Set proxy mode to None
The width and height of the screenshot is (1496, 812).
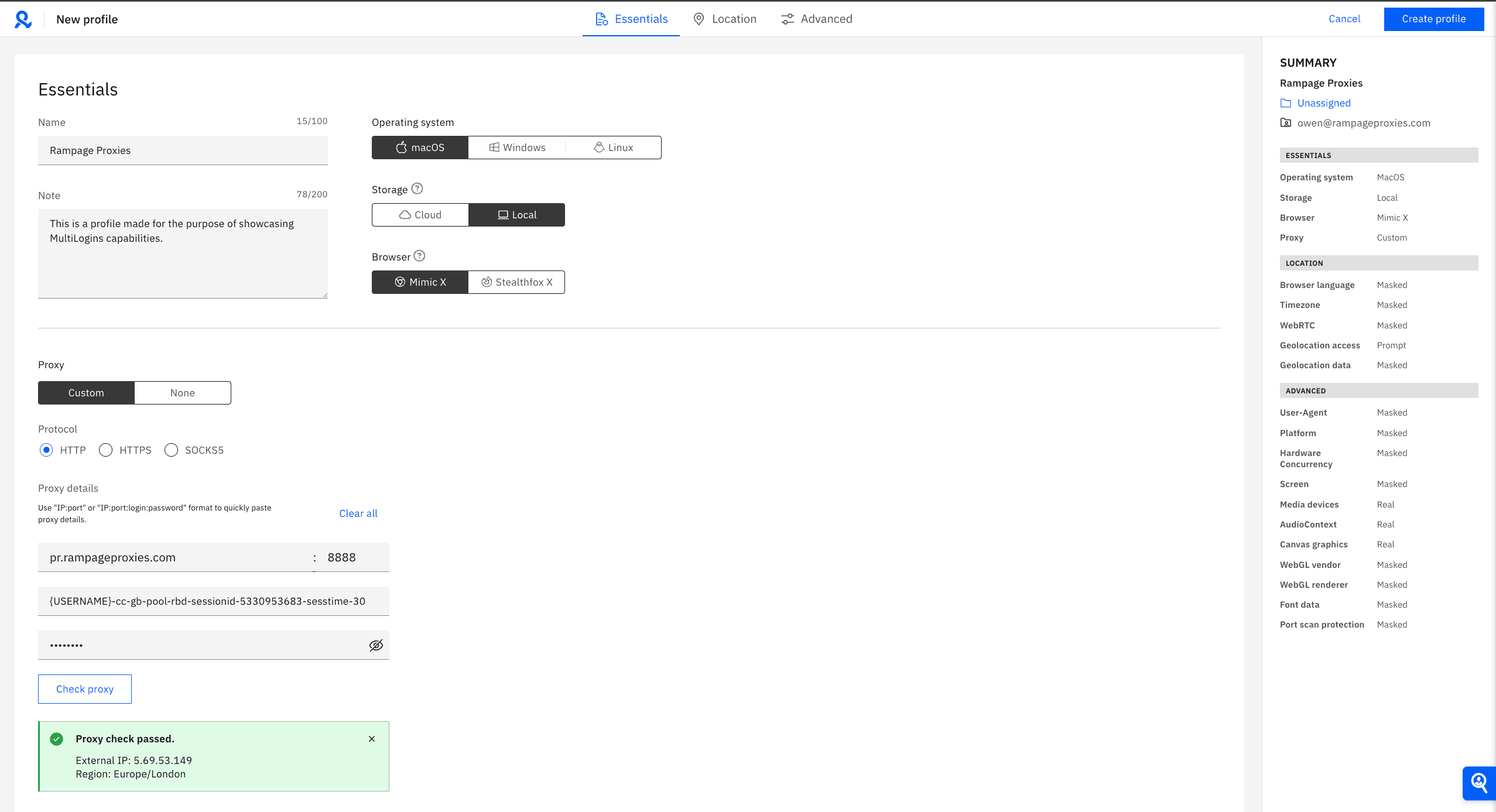coord(183,393)
